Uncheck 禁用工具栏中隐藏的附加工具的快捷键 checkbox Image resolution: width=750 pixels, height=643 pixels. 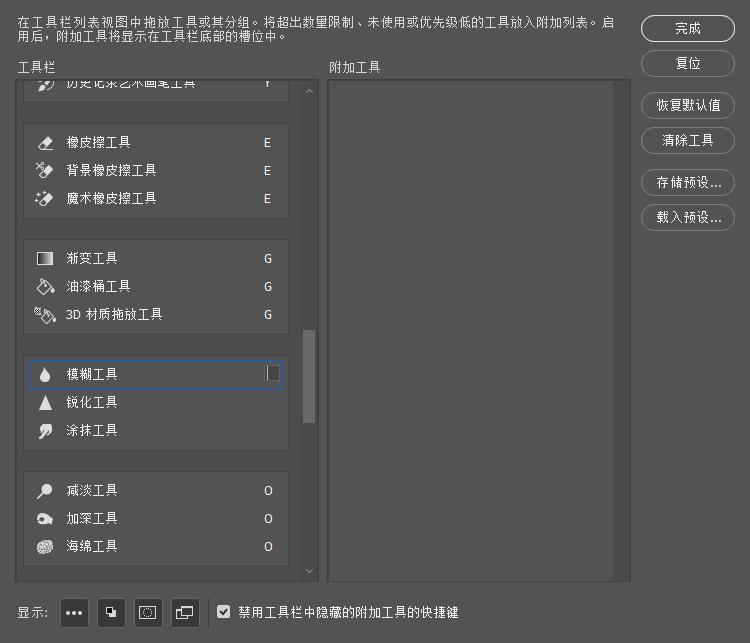(223, 612)
